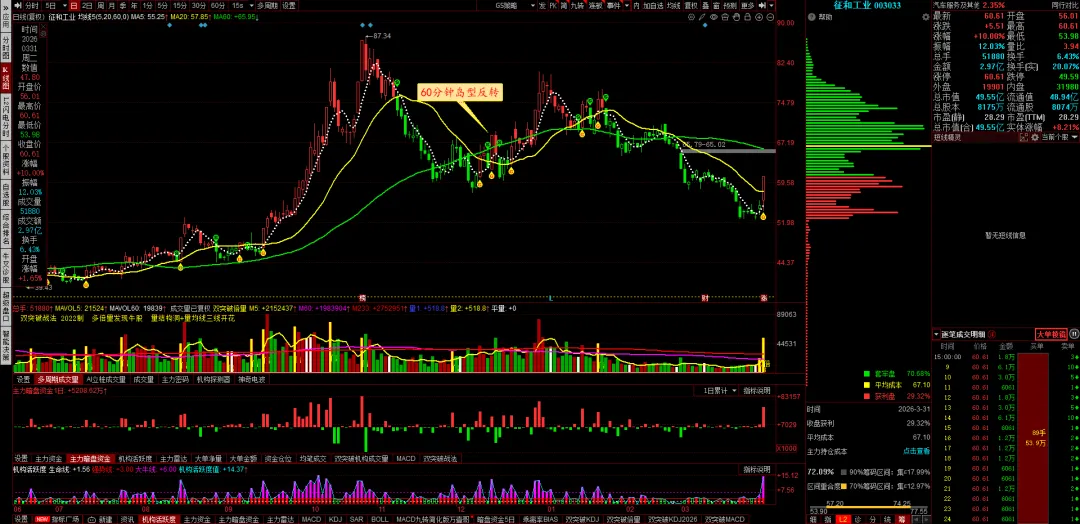Switch to the 分时 intraday chart

32,5
